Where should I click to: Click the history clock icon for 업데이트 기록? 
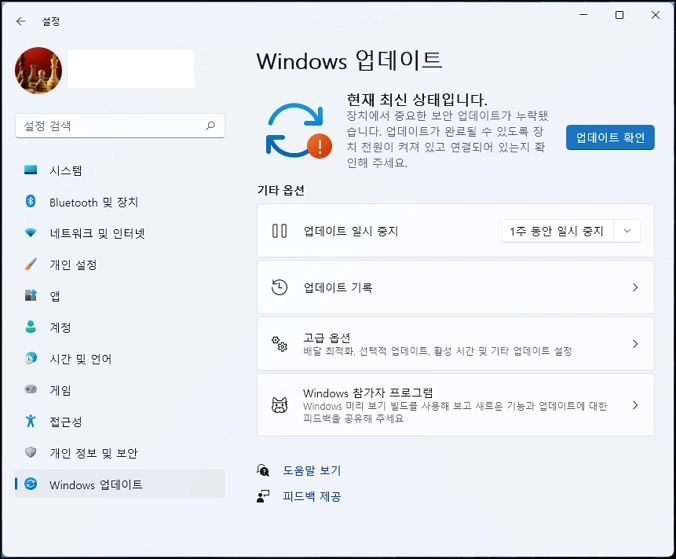[x=279, y=287]
